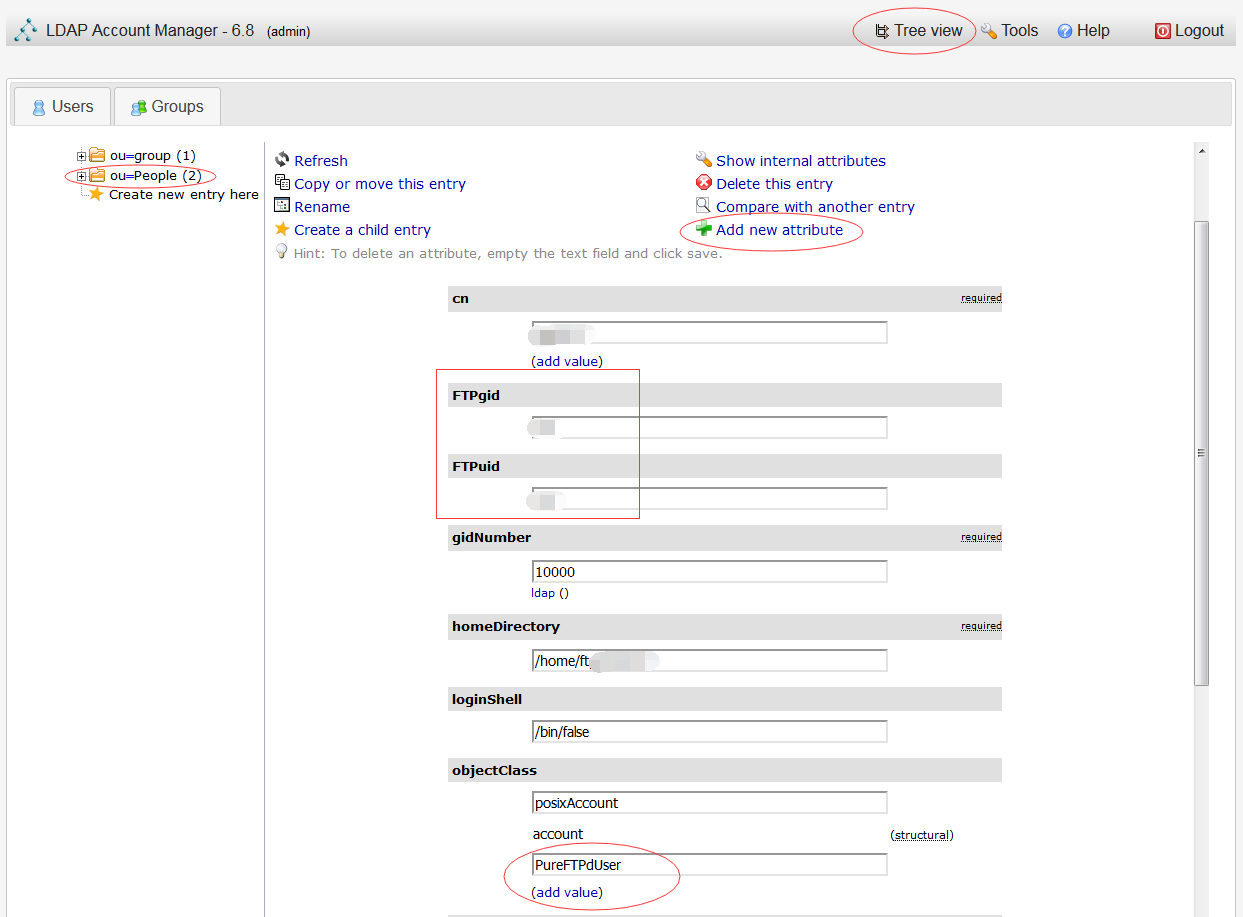Switch to the Groups tab

tap(167, 107)
